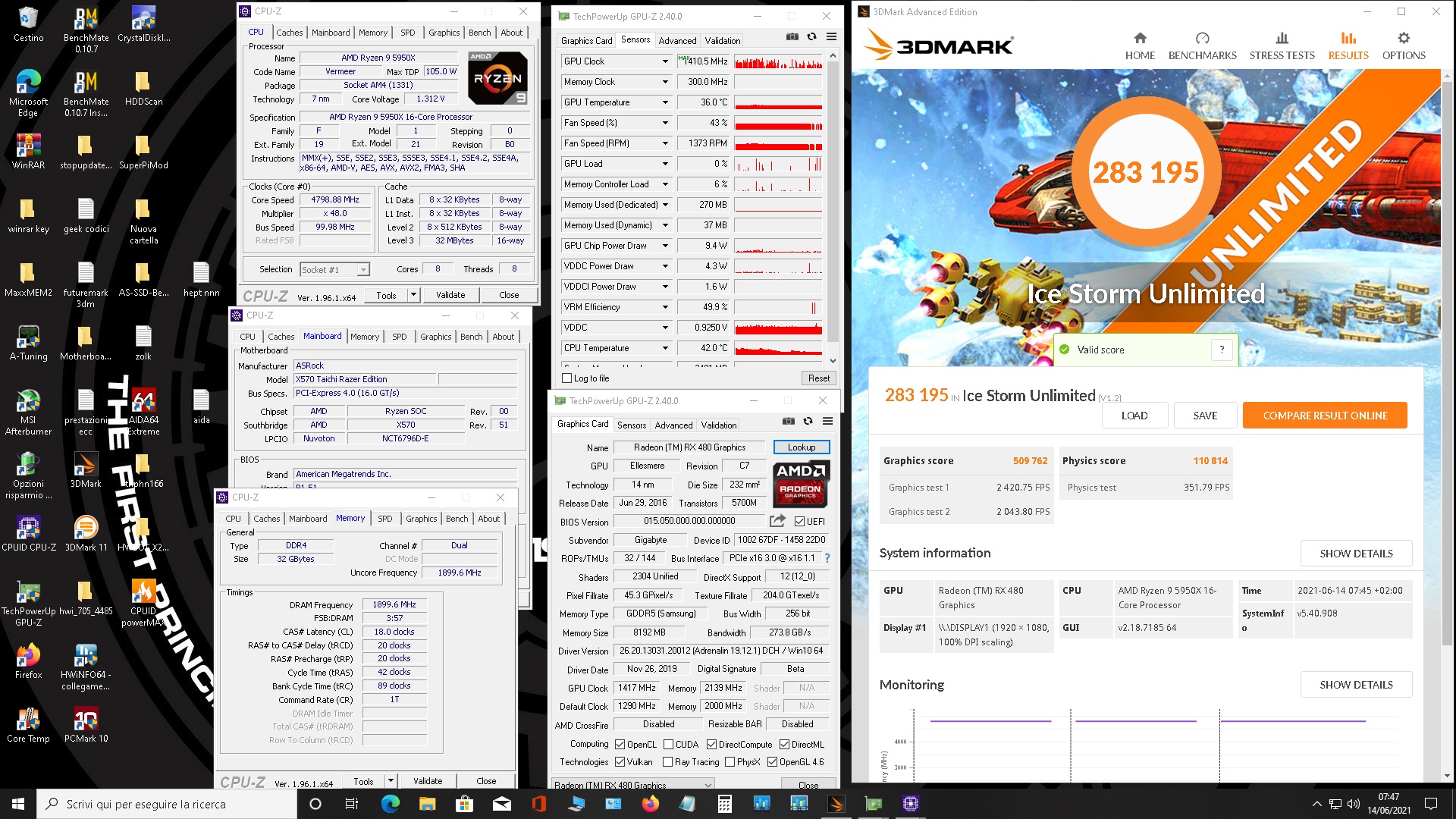Image resolution: width=1456 pixels, height=819 pixels.
Task: Open CPU-Z Tools dropdown arrow in CPU window
Action: coord(413,295)
